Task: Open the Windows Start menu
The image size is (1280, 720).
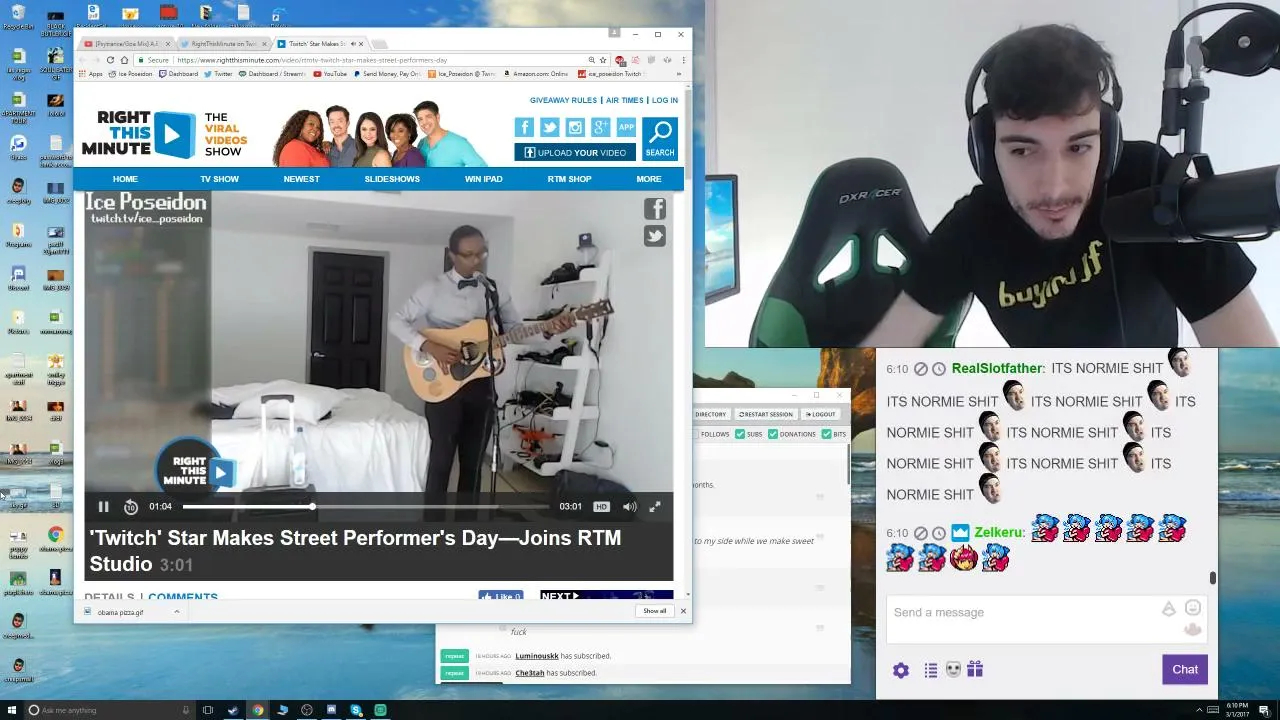Action: [12, 710]
